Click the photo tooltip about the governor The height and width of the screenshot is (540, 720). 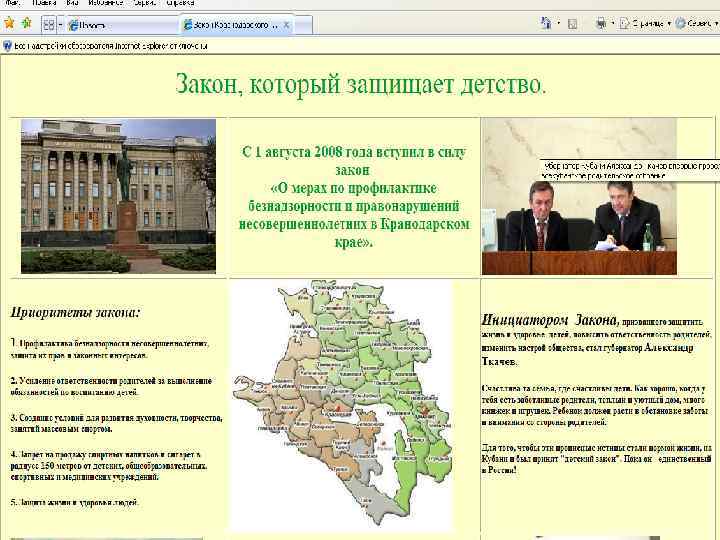pos(630,170)
